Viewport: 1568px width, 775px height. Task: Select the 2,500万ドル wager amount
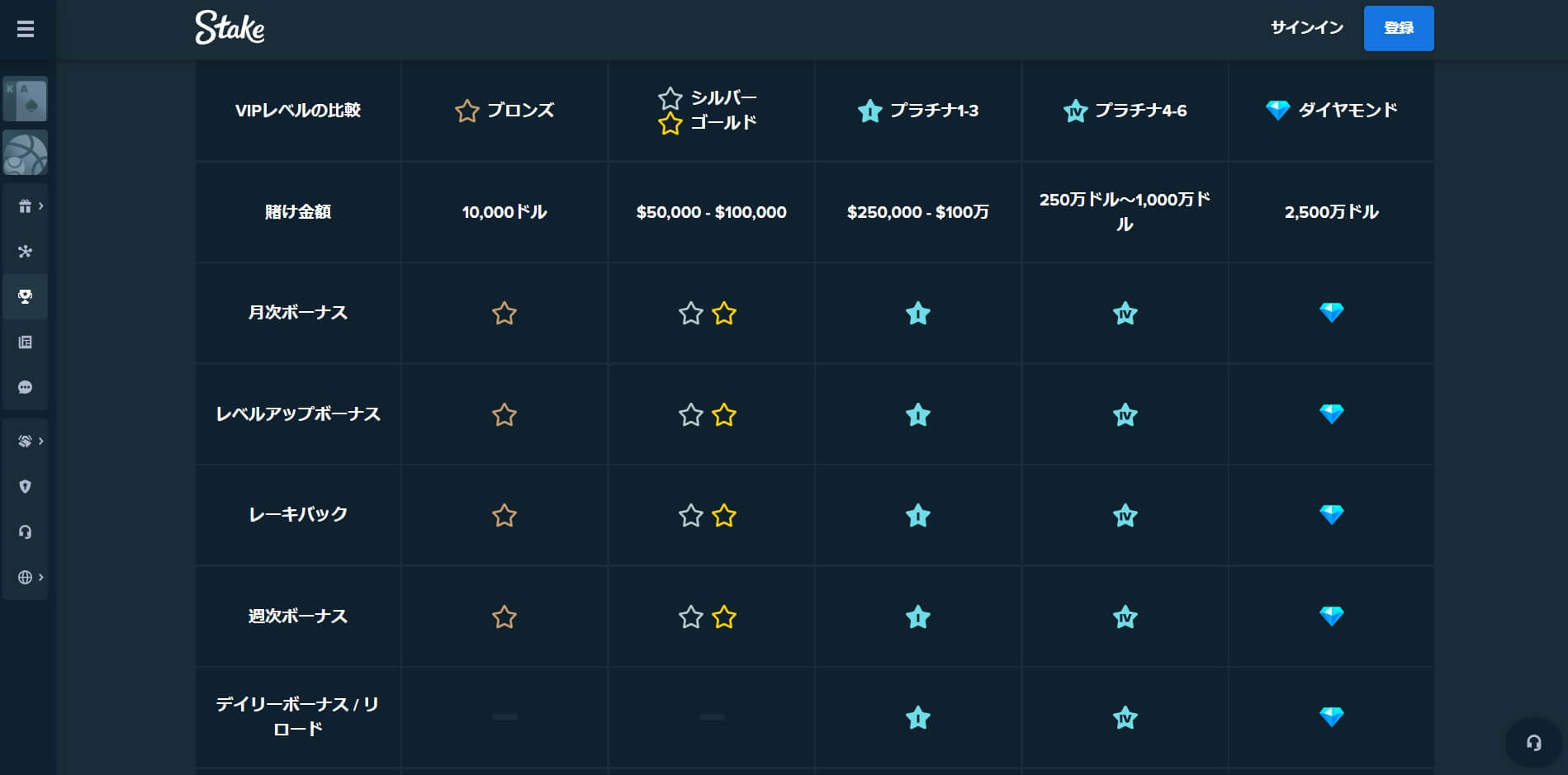click(1332, 212)
